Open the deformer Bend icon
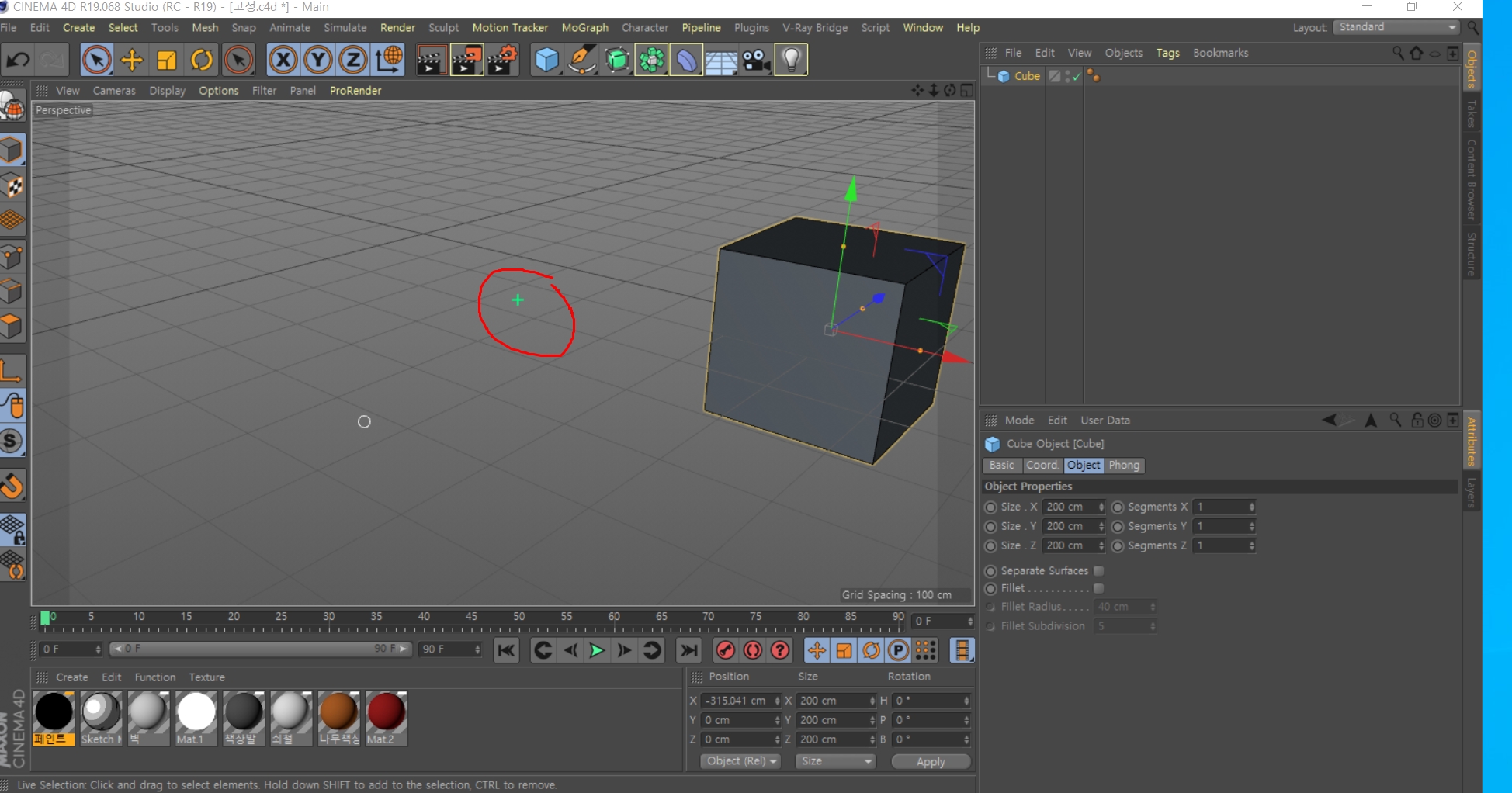This screenshot has height=793, width=1512. (686, 61)
